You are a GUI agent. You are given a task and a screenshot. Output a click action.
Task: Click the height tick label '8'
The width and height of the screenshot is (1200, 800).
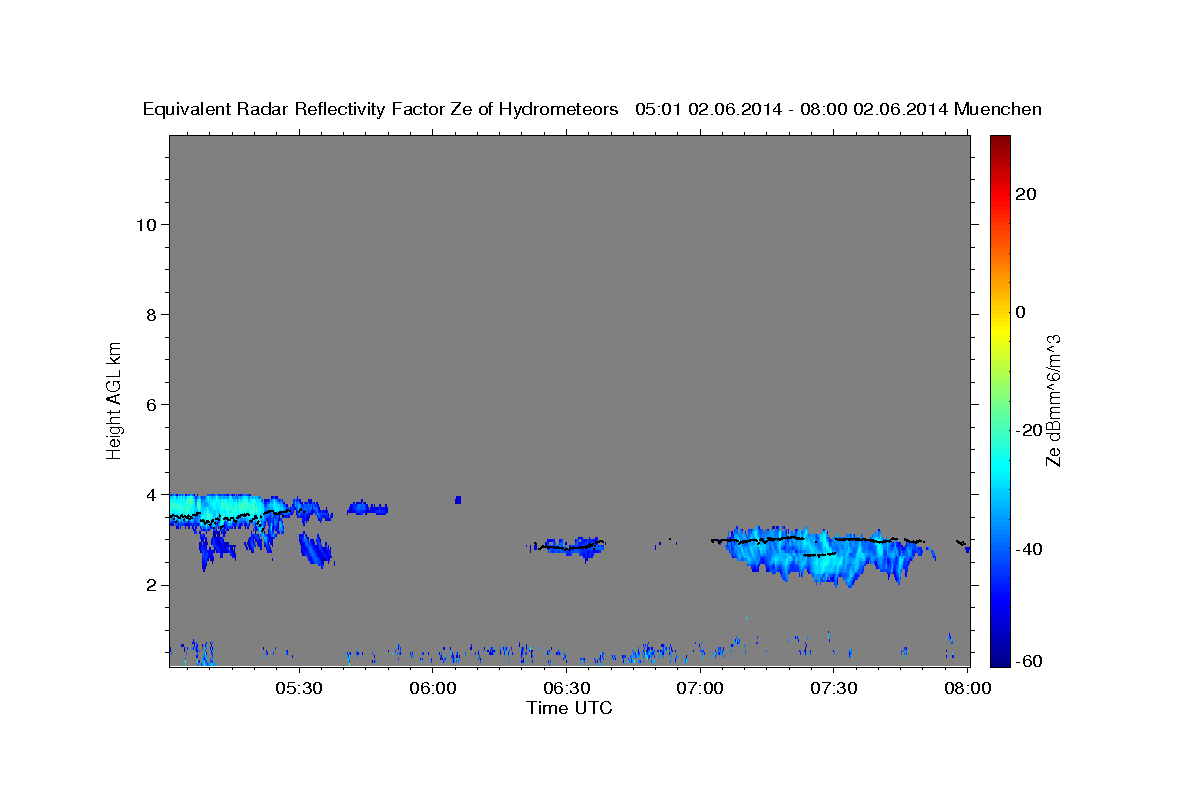[x=149, y=314]
